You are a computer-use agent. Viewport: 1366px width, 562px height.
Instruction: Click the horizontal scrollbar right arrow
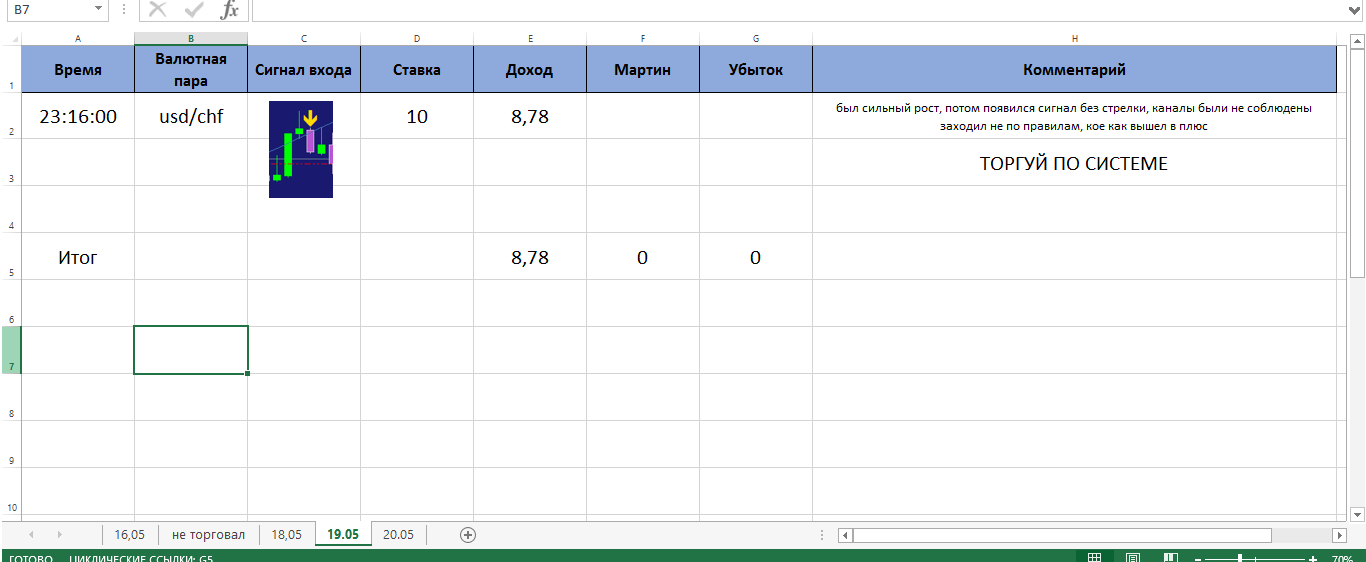1340,535
